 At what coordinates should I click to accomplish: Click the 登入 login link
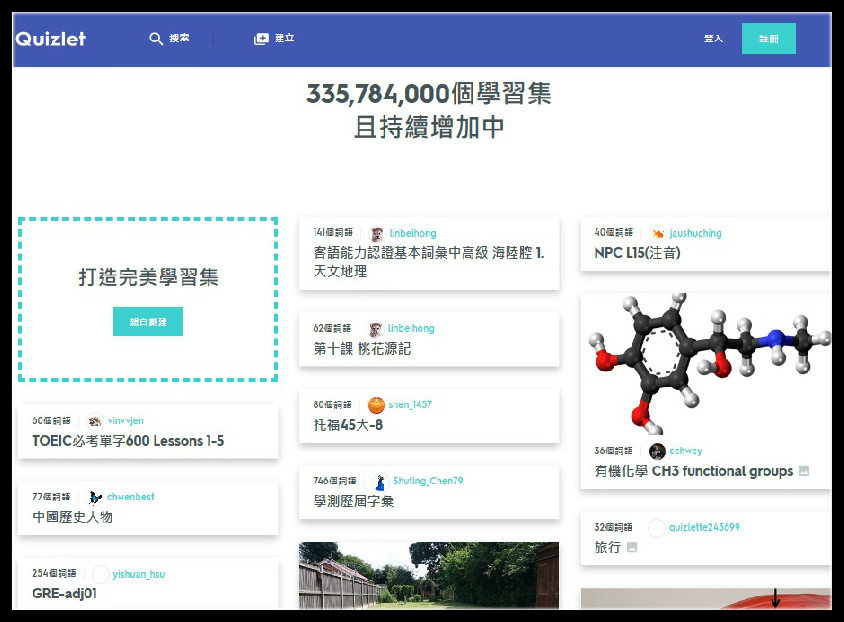pyautogui.click(x=713, y=39)
